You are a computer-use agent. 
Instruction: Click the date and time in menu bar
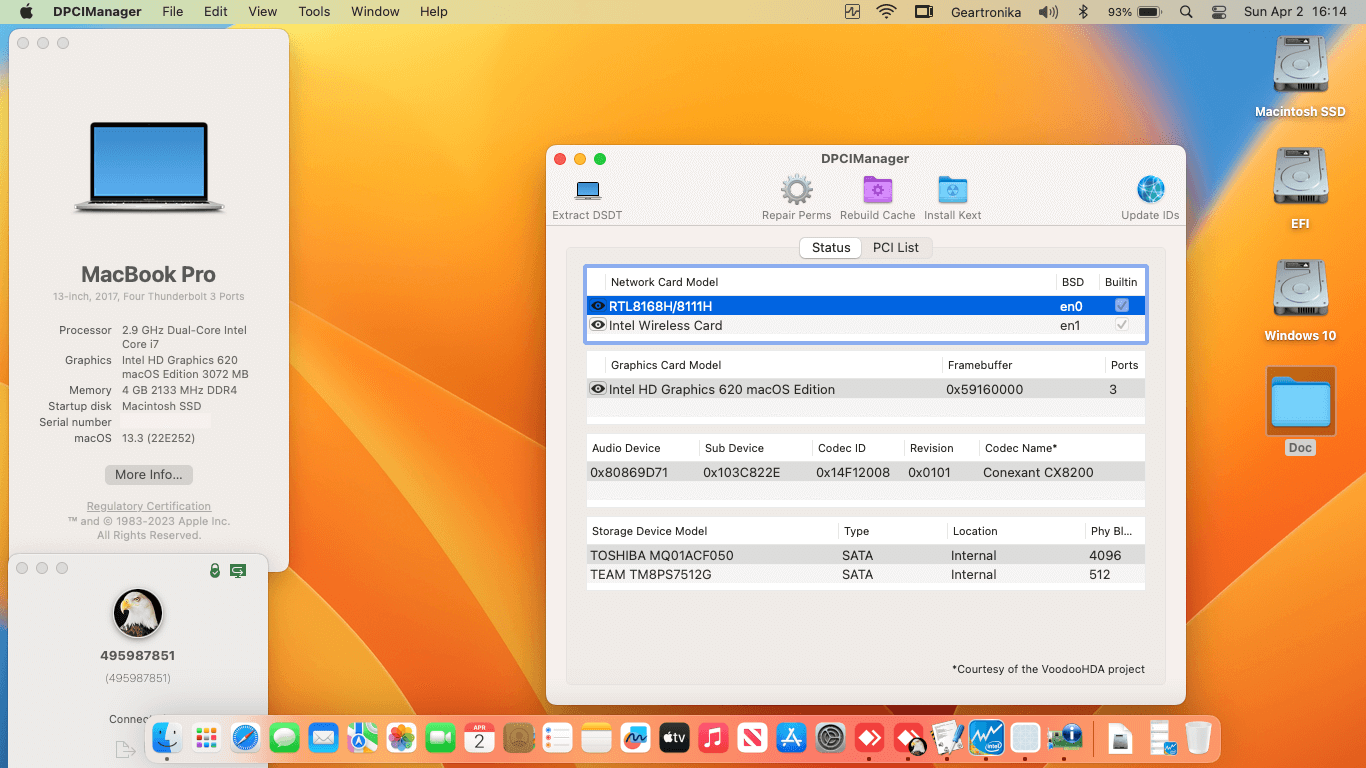[1295, 12]
